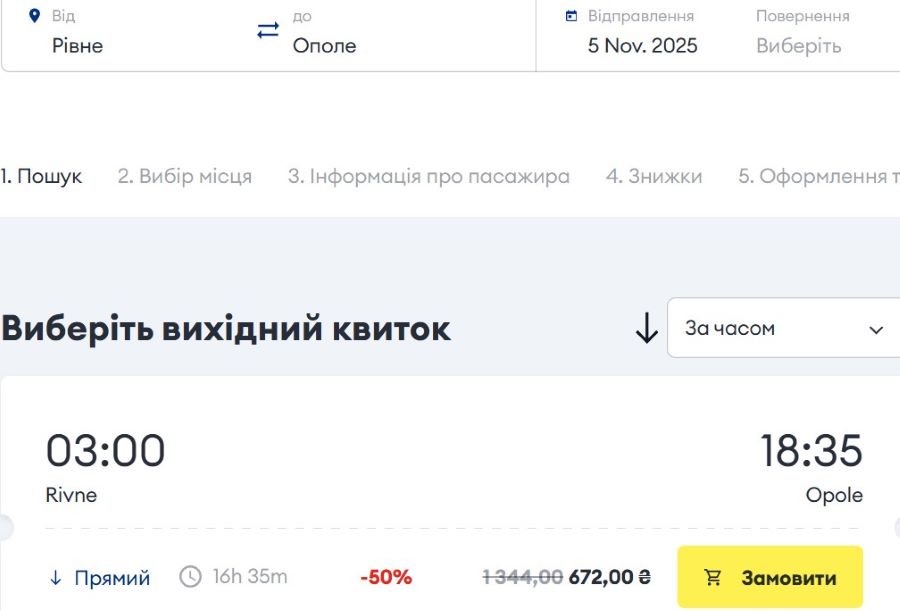900x611 pixels.
Task: Click the clock icon beside 16h 35m
Action: click(x=190, y=577)
